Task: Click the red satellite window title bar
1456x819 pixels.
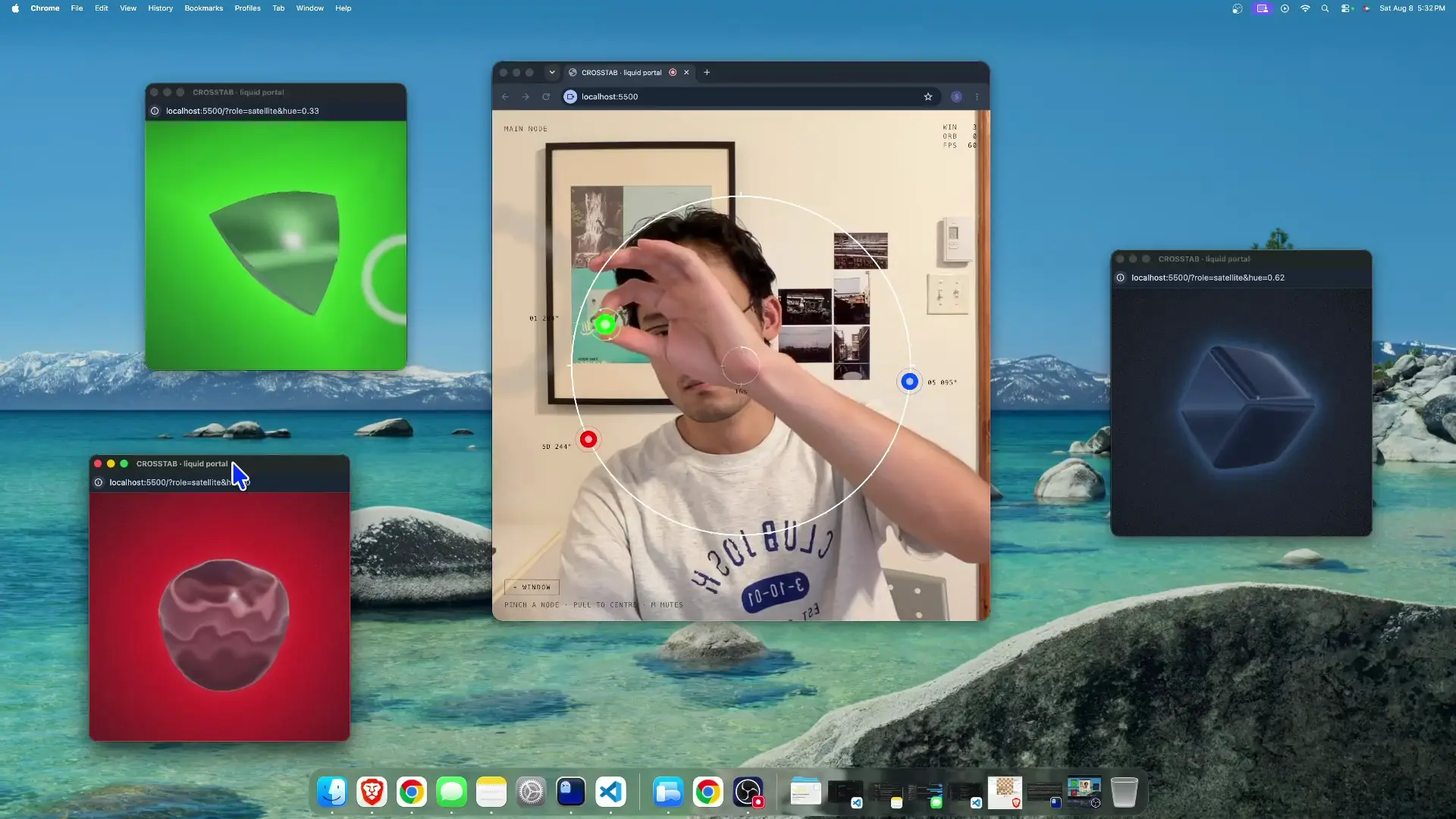Action: point(220,463)
